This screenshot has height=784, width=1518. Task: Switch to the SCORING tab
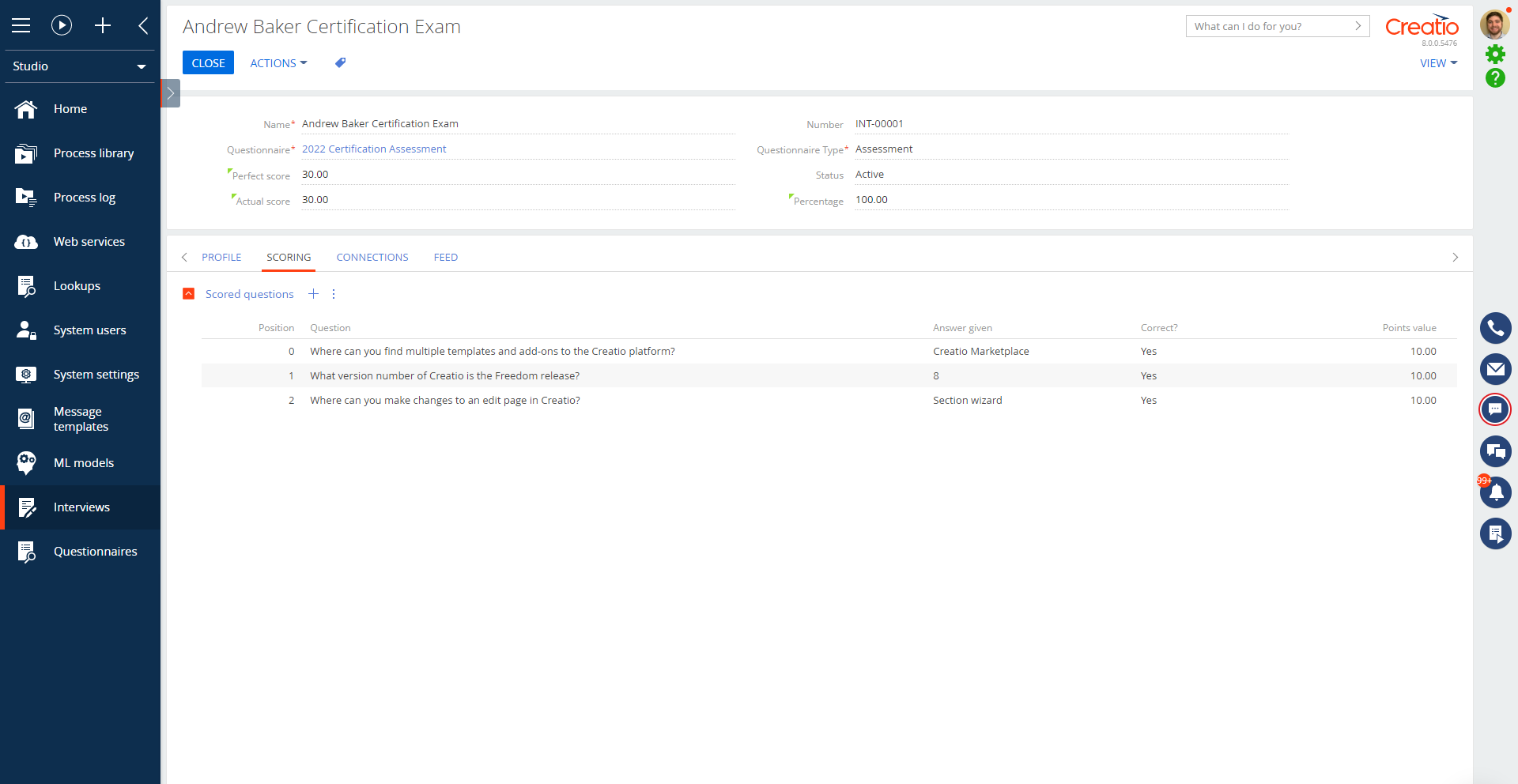coord(289,258)
